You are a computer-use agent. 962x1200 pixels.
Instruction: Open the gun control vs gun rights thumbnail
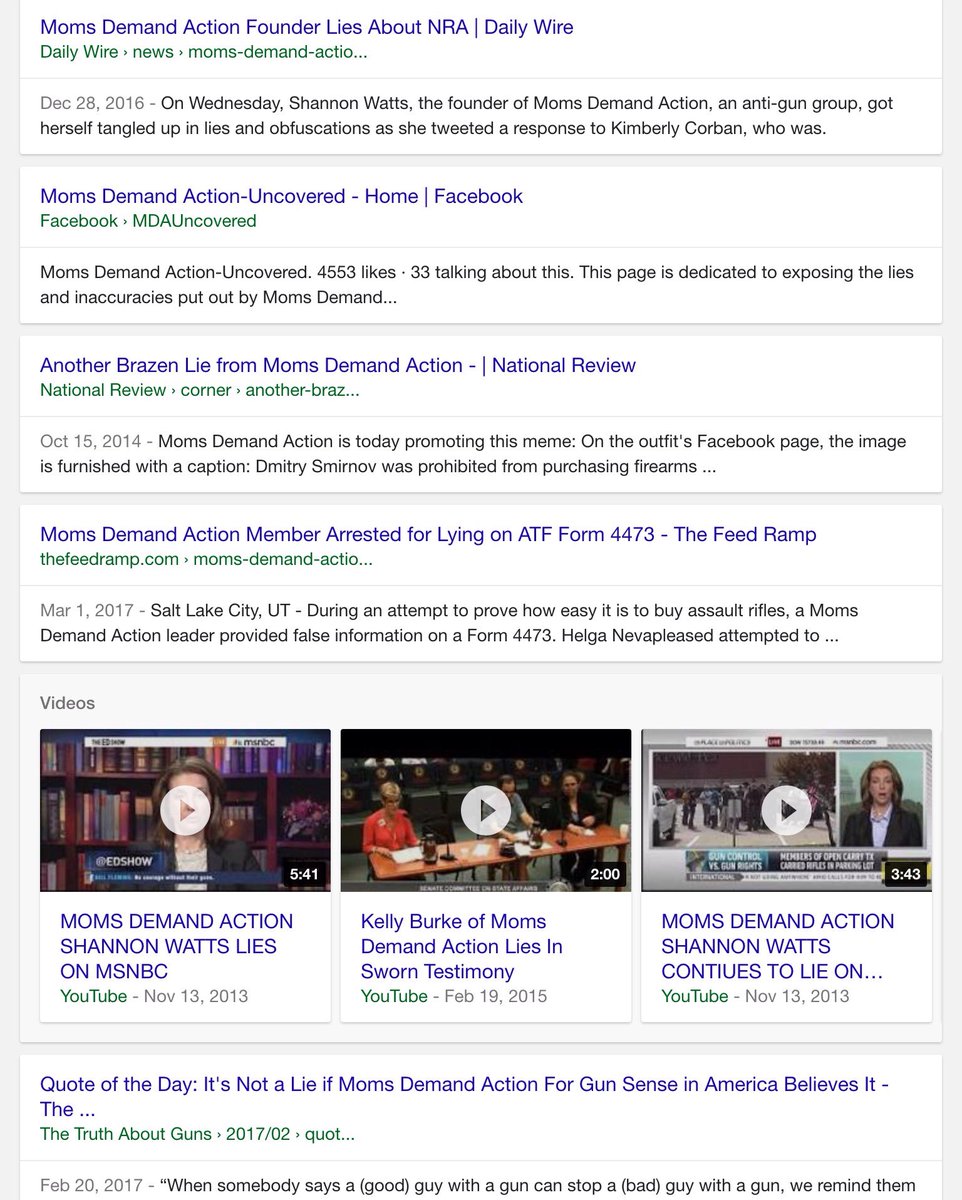pyautogui.click(x=787, y=810)
